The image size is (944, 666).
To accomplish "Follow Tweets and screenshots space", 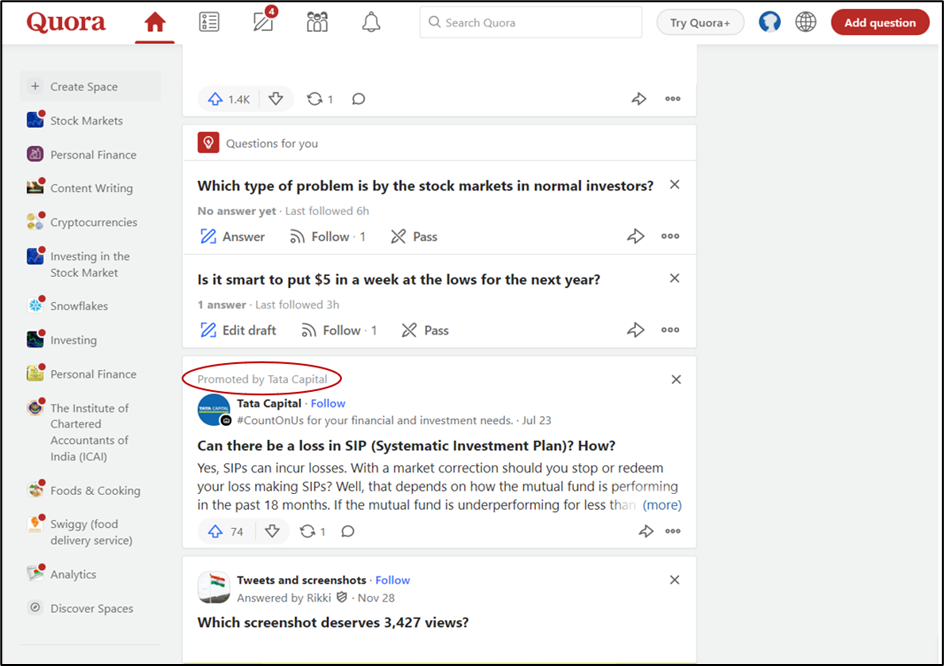I will click(x=393, y=580).
